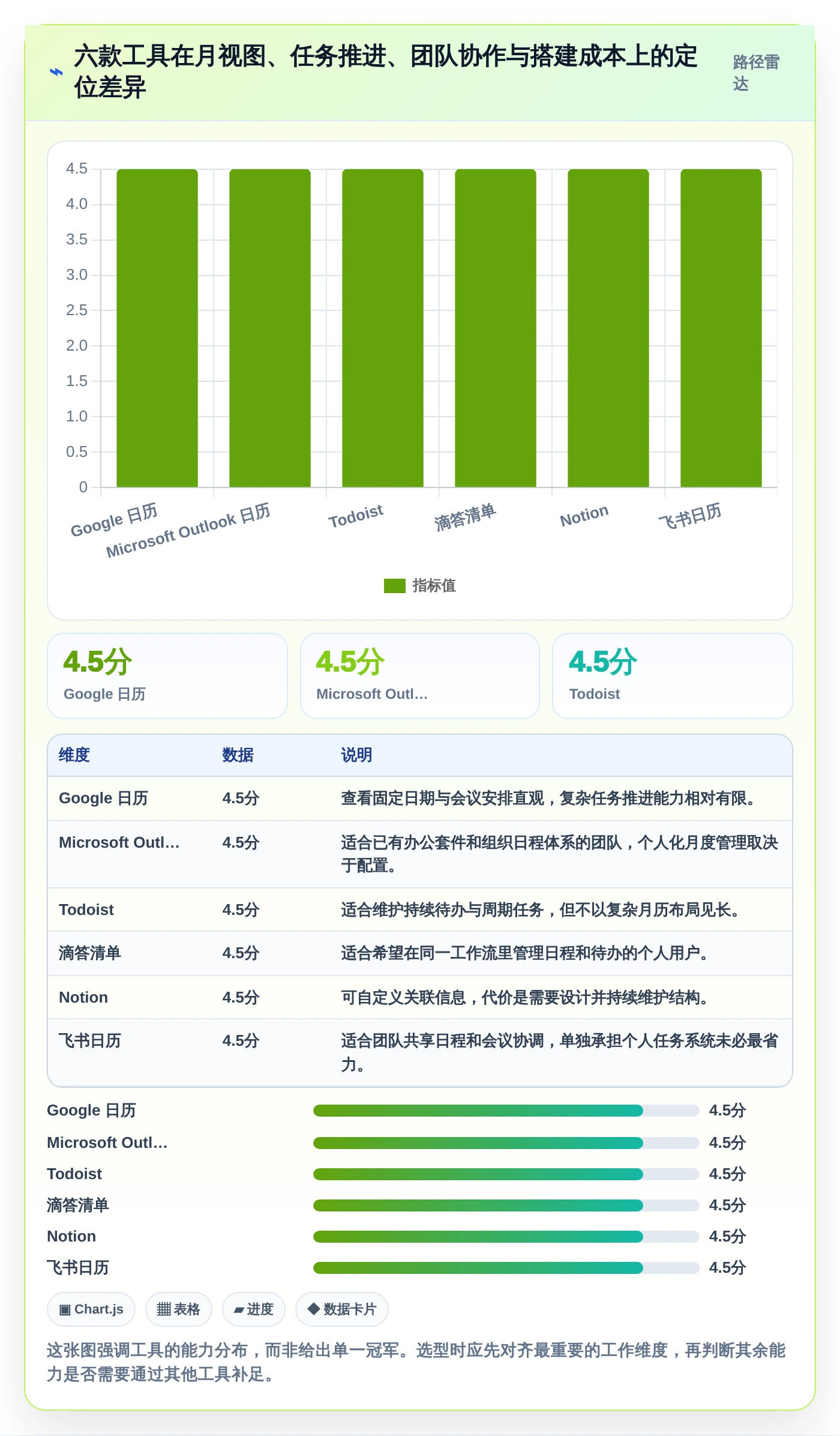Click the Todoist bar in the chart

383,328
